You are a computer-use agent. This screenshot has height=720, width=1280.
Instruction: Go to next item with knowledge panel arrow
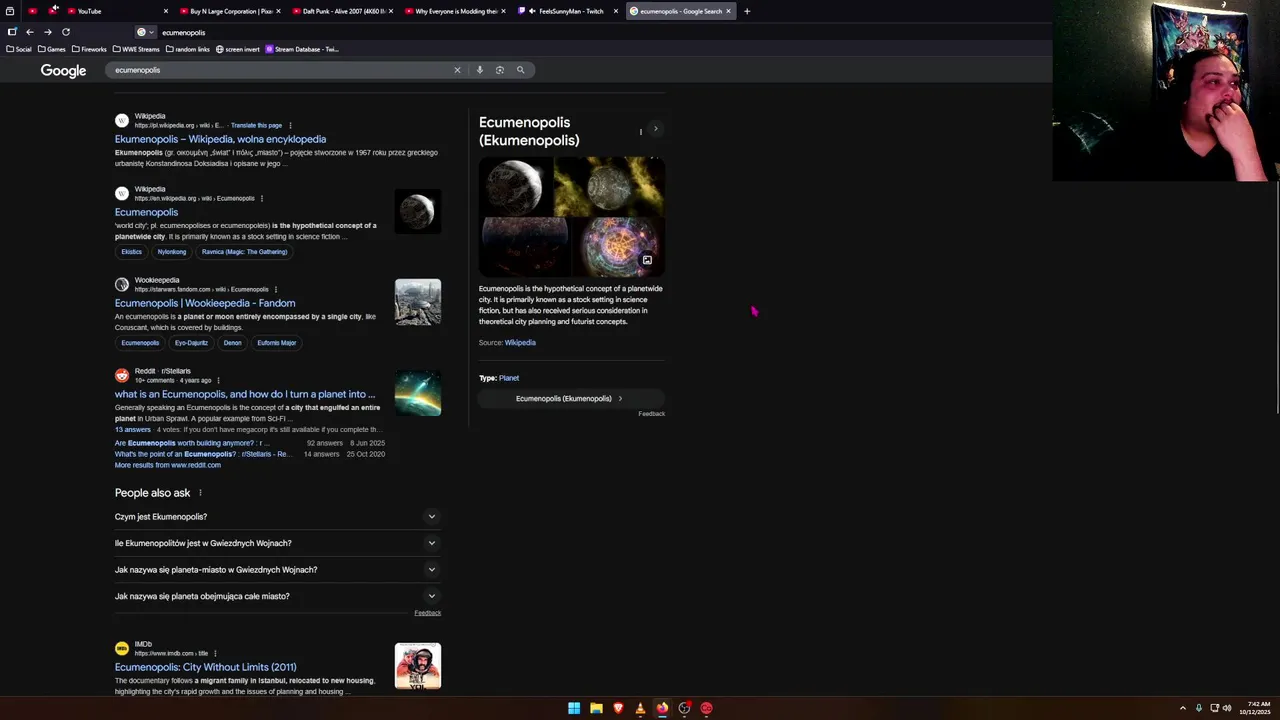coord(656,129)
